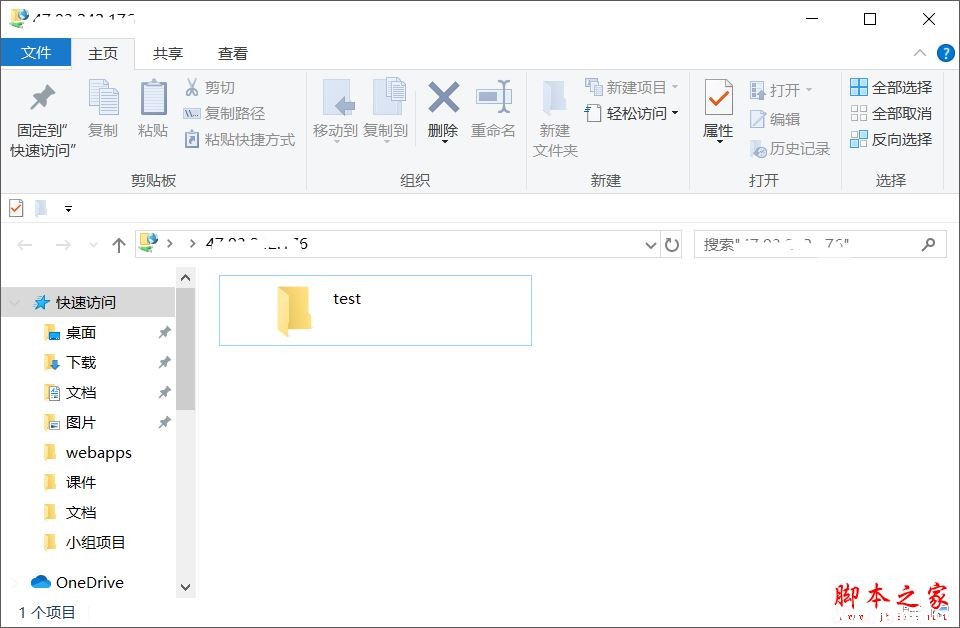The height and width of the screenshot is (628, 960).
Task: Create a New folder (新建文件夹)
Action: pos(555,118)
